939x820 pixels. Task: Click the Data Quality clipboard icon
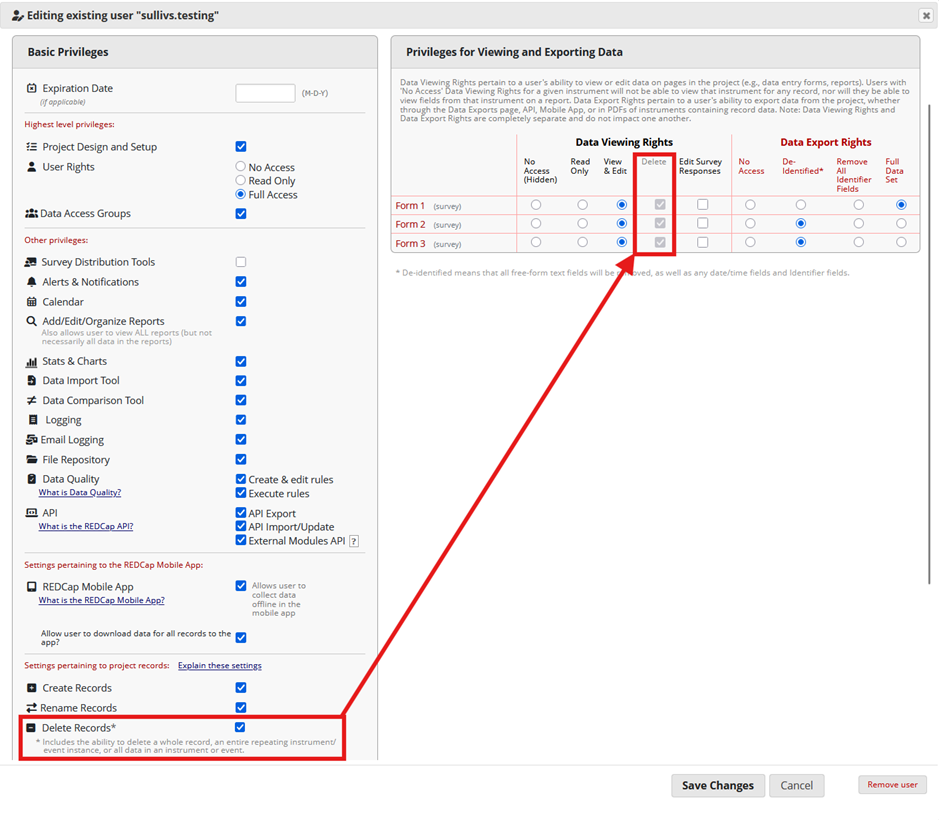pyautogui.click(x=32, y=479)
